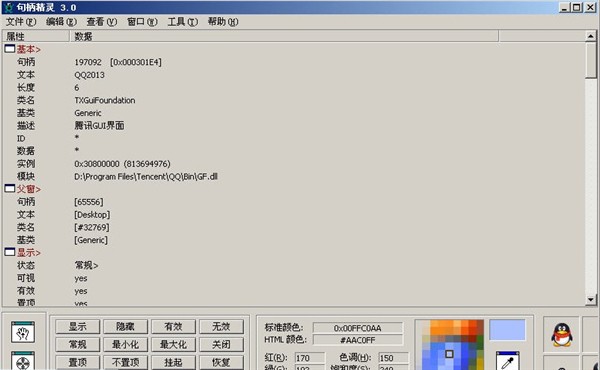Click the 数据 column header
This screenshot has width=600, height=370.
tap(284, 36)
